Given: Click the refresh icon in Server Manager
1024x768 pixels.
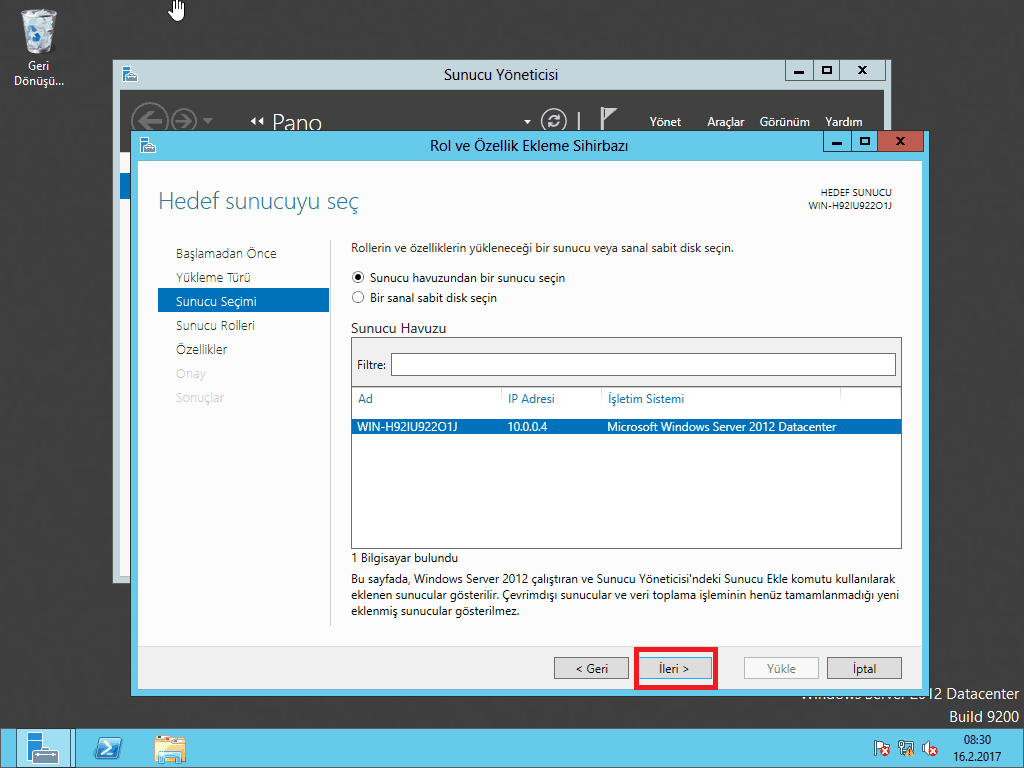Looking at the screenshot, I should click(x=553, y=120).
